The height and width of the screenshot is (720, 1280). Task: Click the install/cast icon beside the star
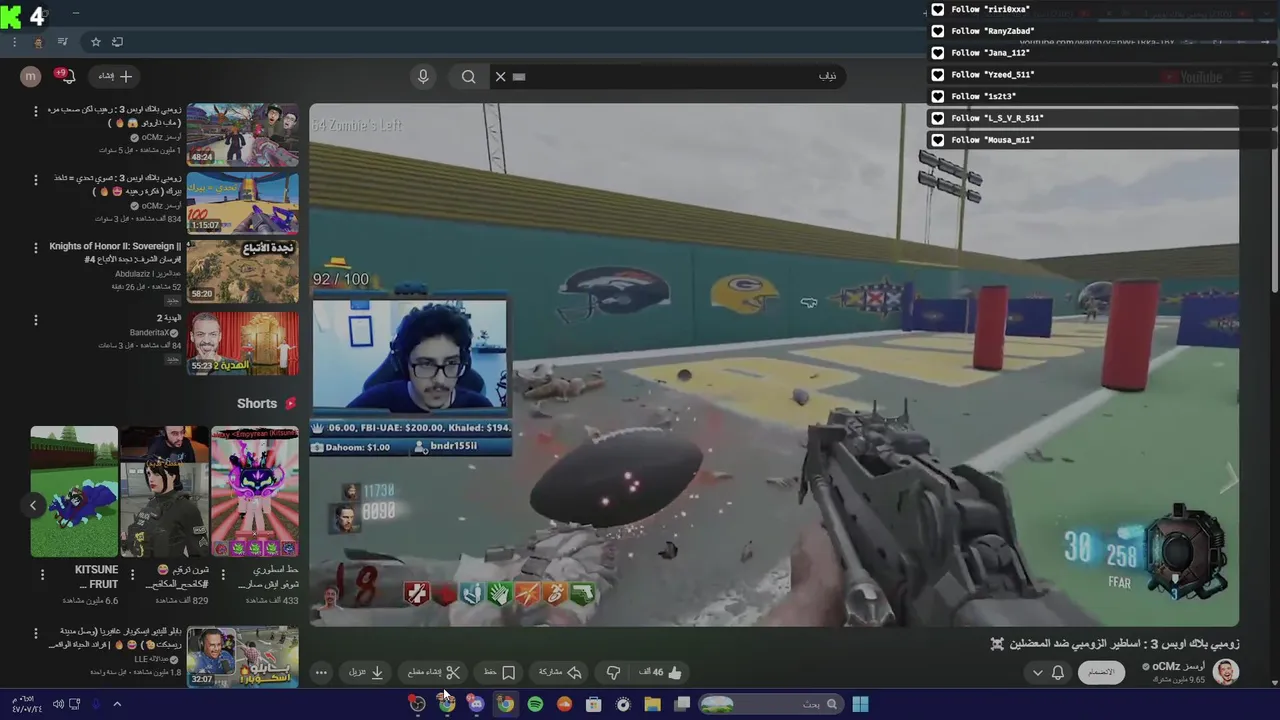tap(117, 42)
